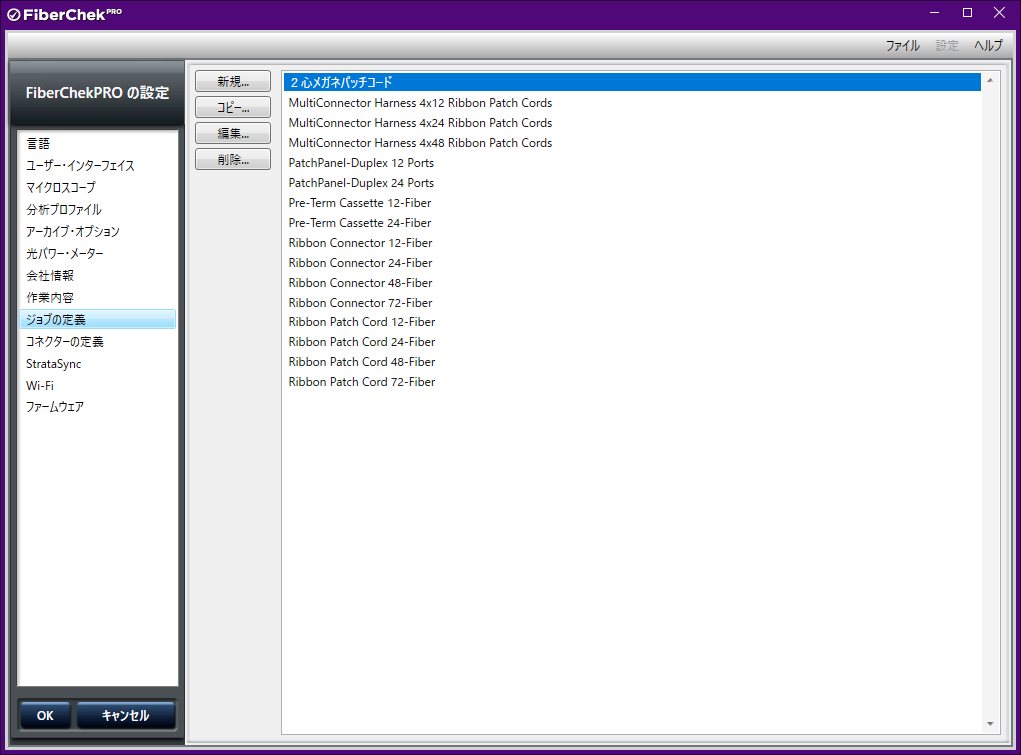Select アーカイブ・オプション in sidebar
The width and height of the screenshot is (1021, 755).
(x=98, y=232)
